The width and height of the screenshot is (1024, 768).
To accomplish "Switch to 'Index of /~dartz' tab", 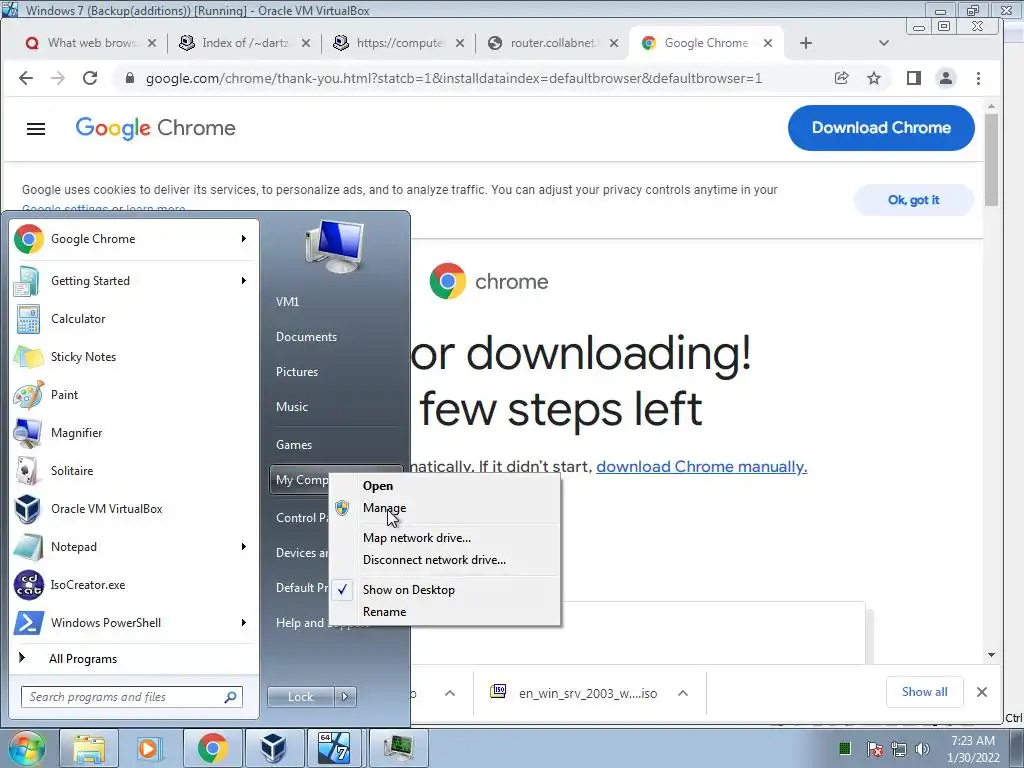I will point(245,43).
